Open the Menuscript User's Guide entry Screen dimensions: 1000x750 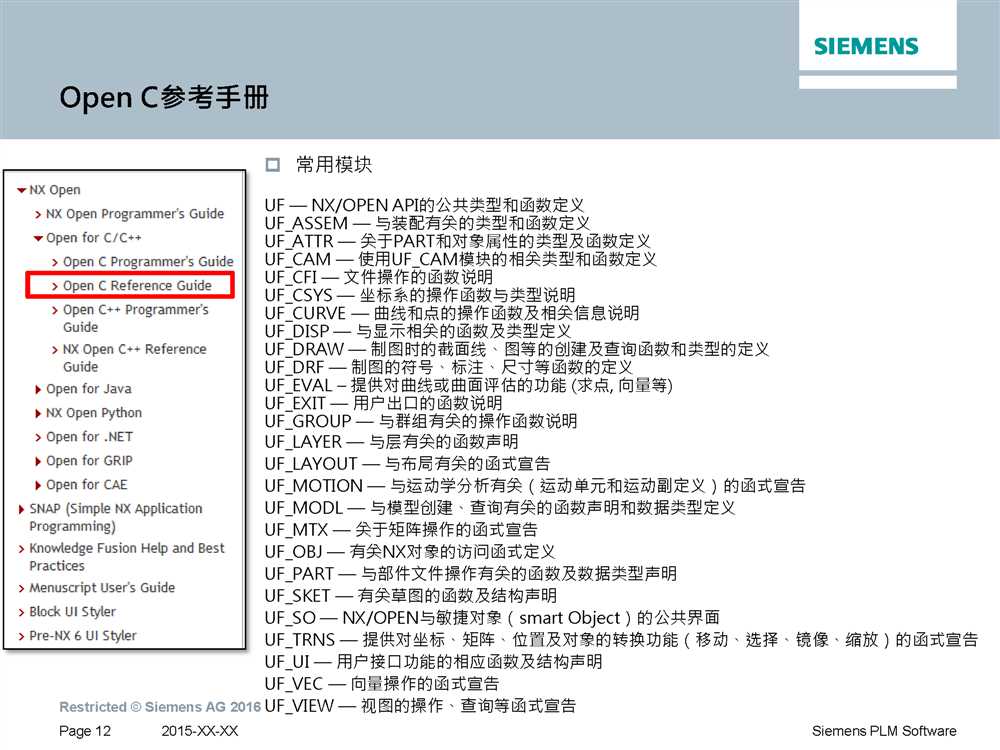102,588
